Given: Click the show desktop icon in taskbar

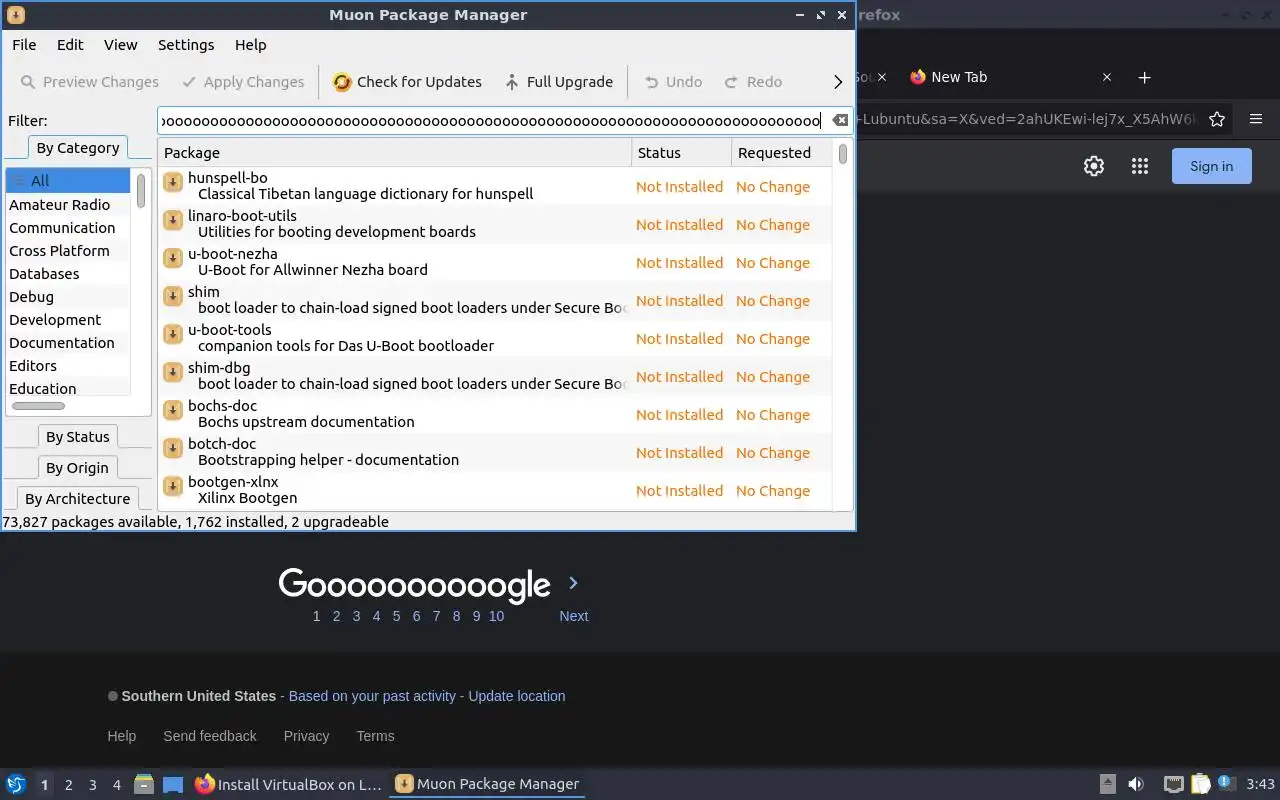Looking at the screenshot, I should tap(173, 784).
